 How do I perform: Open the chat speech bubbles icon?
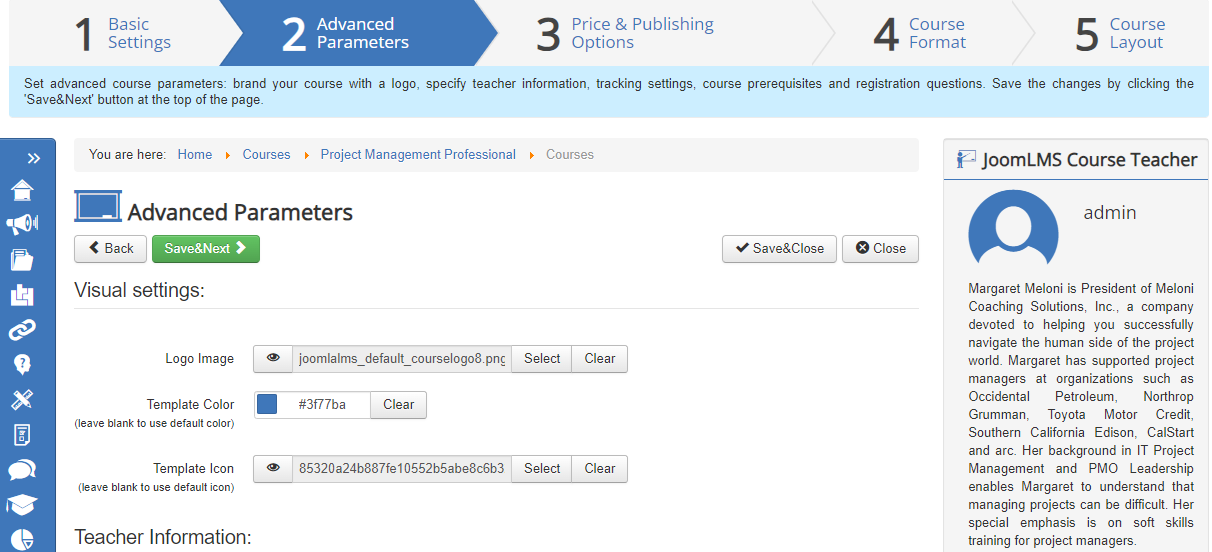click(x=22, y=469)
